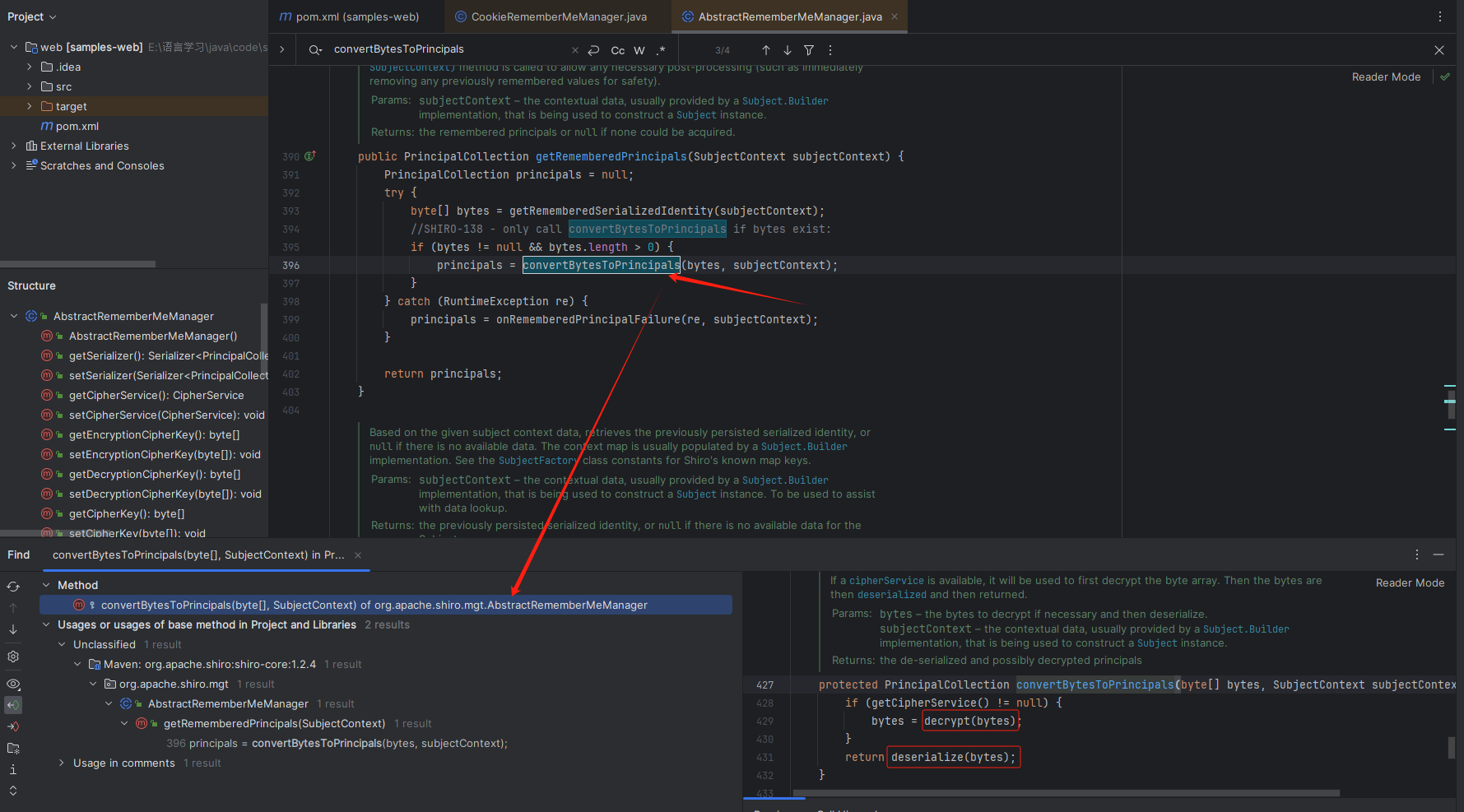The height and width of the screenshot is (812, 1464).
Task: Open Find panel options three-dot menu
Action: pos(1417,554)
